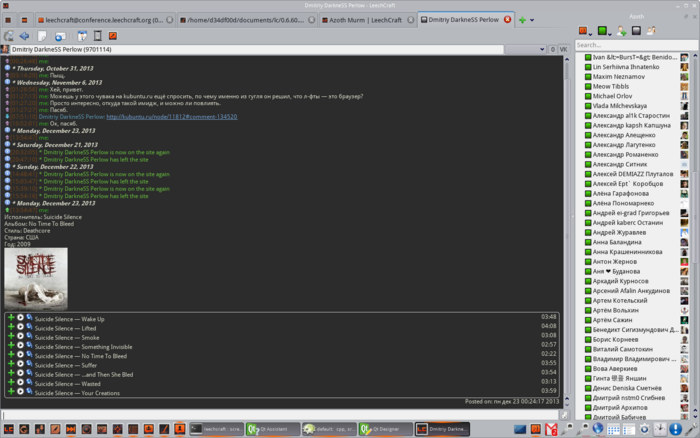700x438 pixels.
Task: Click the small 0 button next to VK
Action: pyautogui.click(x=553, y=50)
